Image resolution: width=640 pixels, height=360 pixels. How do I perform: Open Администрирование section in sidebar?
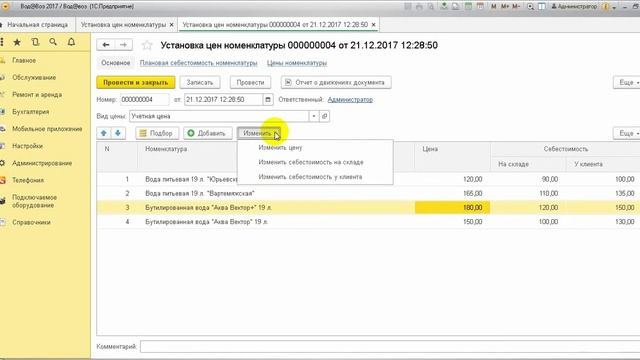coord(42,163)
